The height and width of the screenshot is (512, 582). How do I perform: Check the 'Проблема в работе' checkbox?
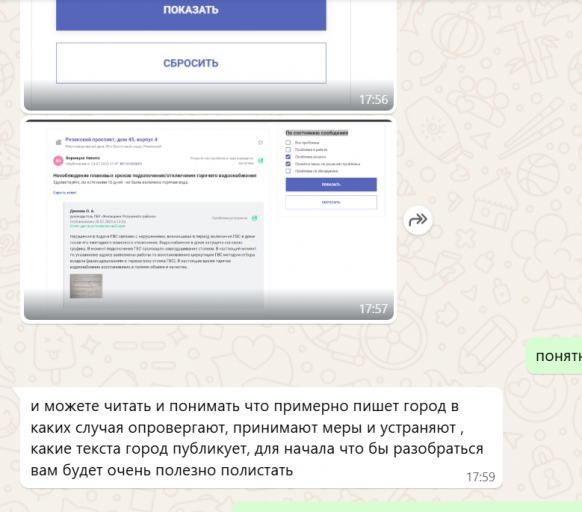[288, 150]
